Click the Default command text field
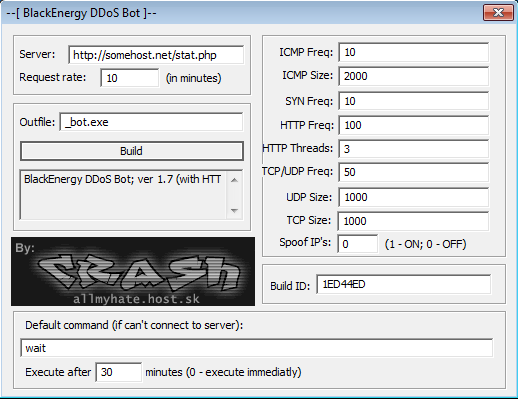 (256, 348)
